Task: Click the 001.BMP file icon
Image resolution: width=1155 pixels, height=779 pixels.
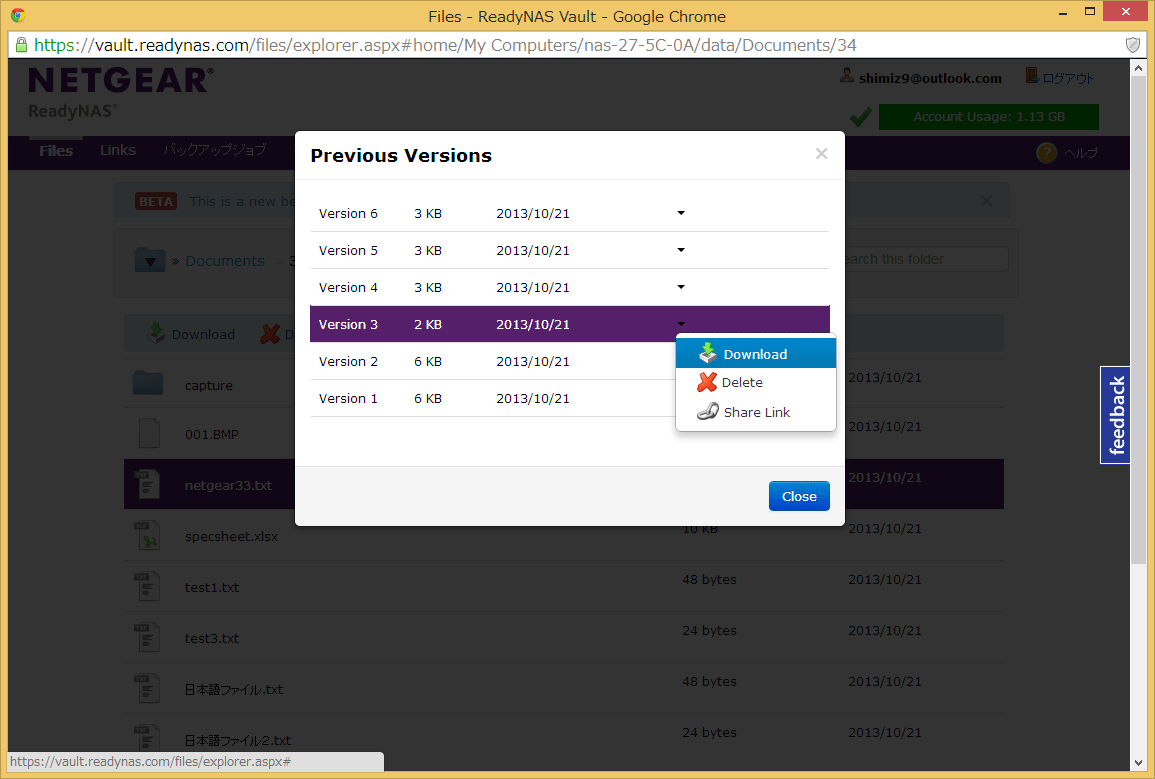Action: (x=148, y=434)
